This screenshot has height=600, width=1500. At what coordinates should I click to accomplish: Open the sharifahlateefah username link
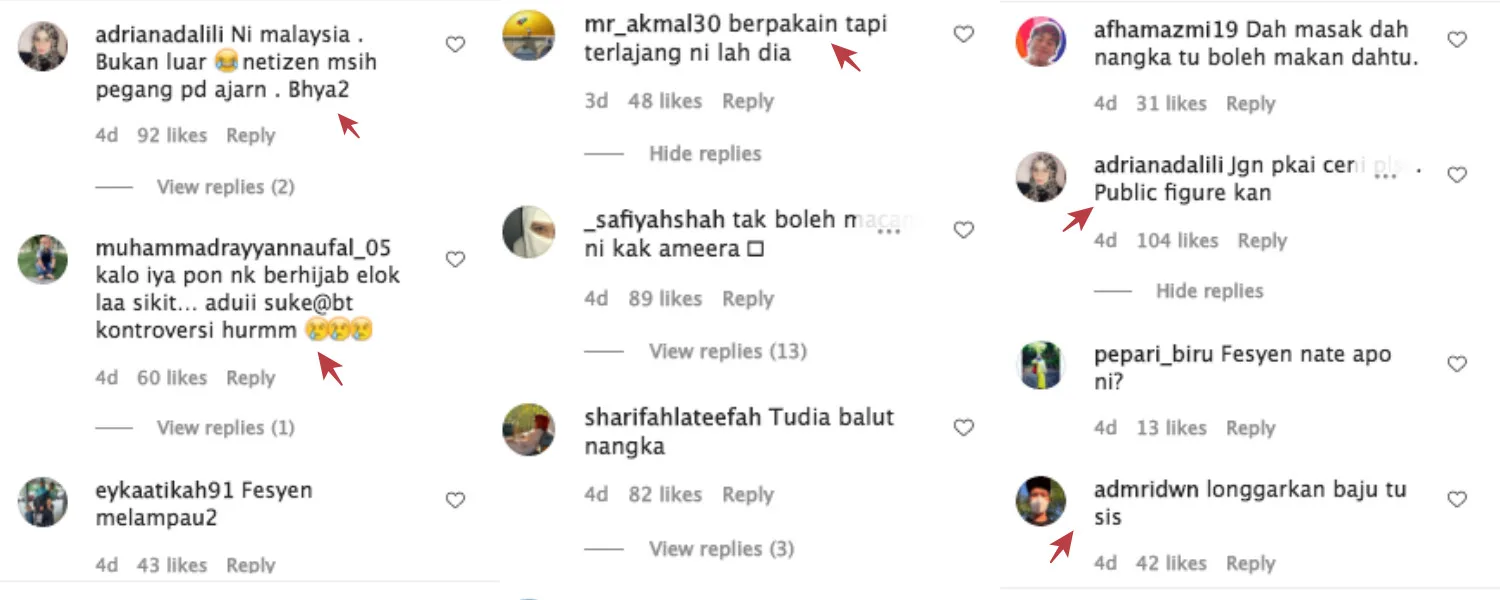pos(658,417)
